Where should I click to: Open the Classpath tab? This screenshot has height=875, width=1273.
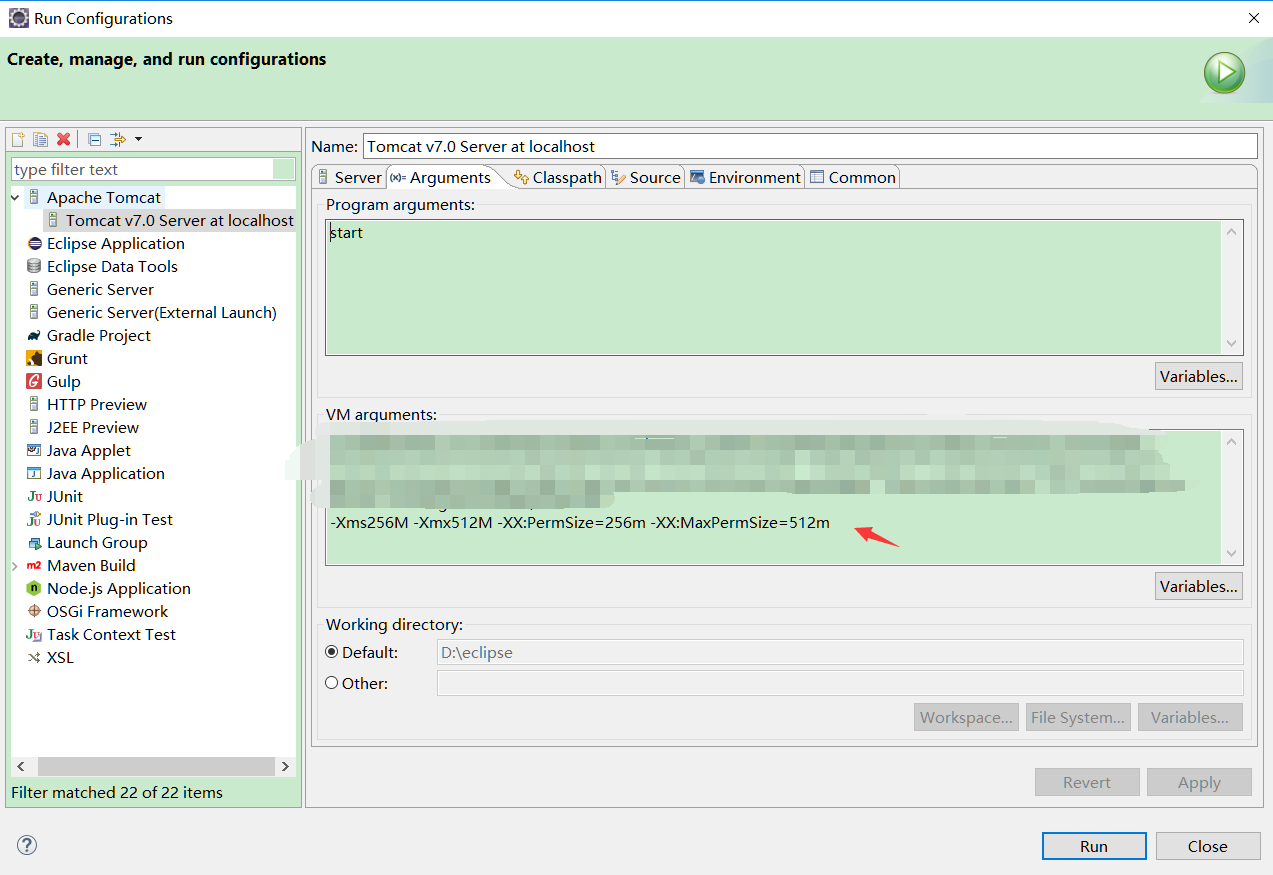[558, 177]
